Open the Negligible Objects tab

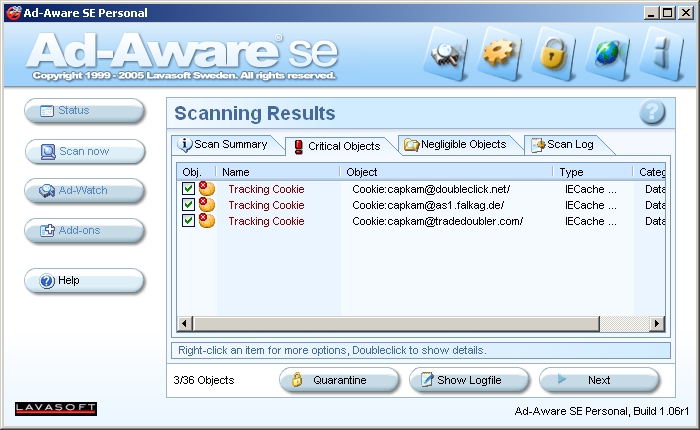click(x=459, y=144)
